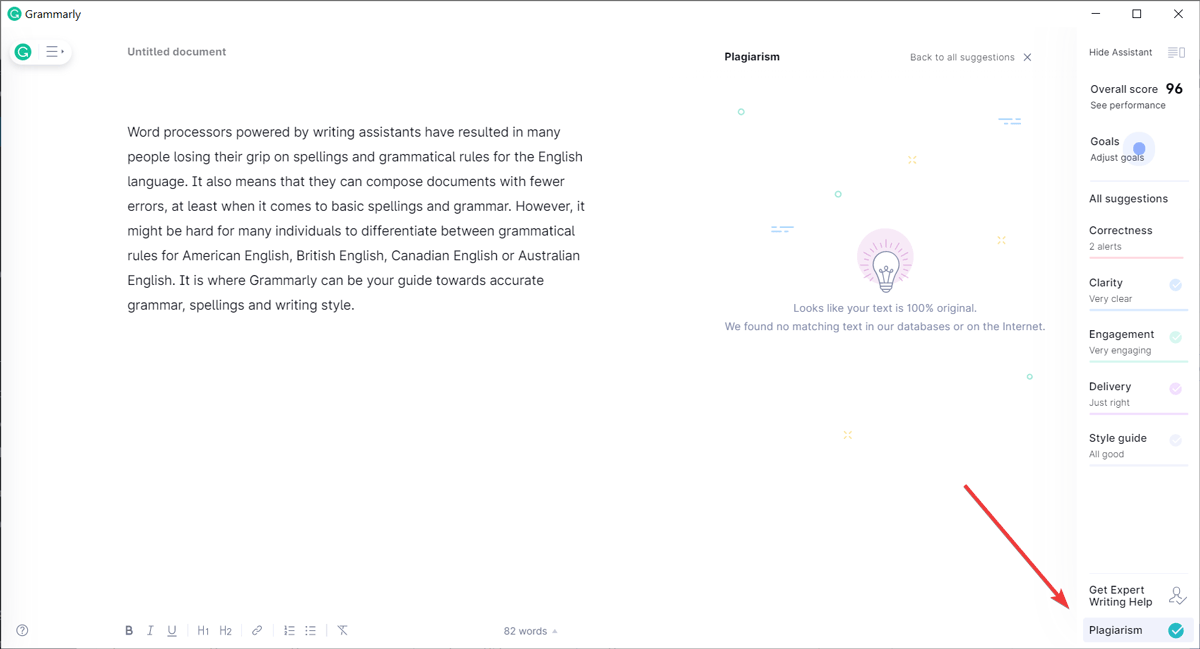
Task: Open the Grammarly hamburger menu
Action: [x=54, y=52]
